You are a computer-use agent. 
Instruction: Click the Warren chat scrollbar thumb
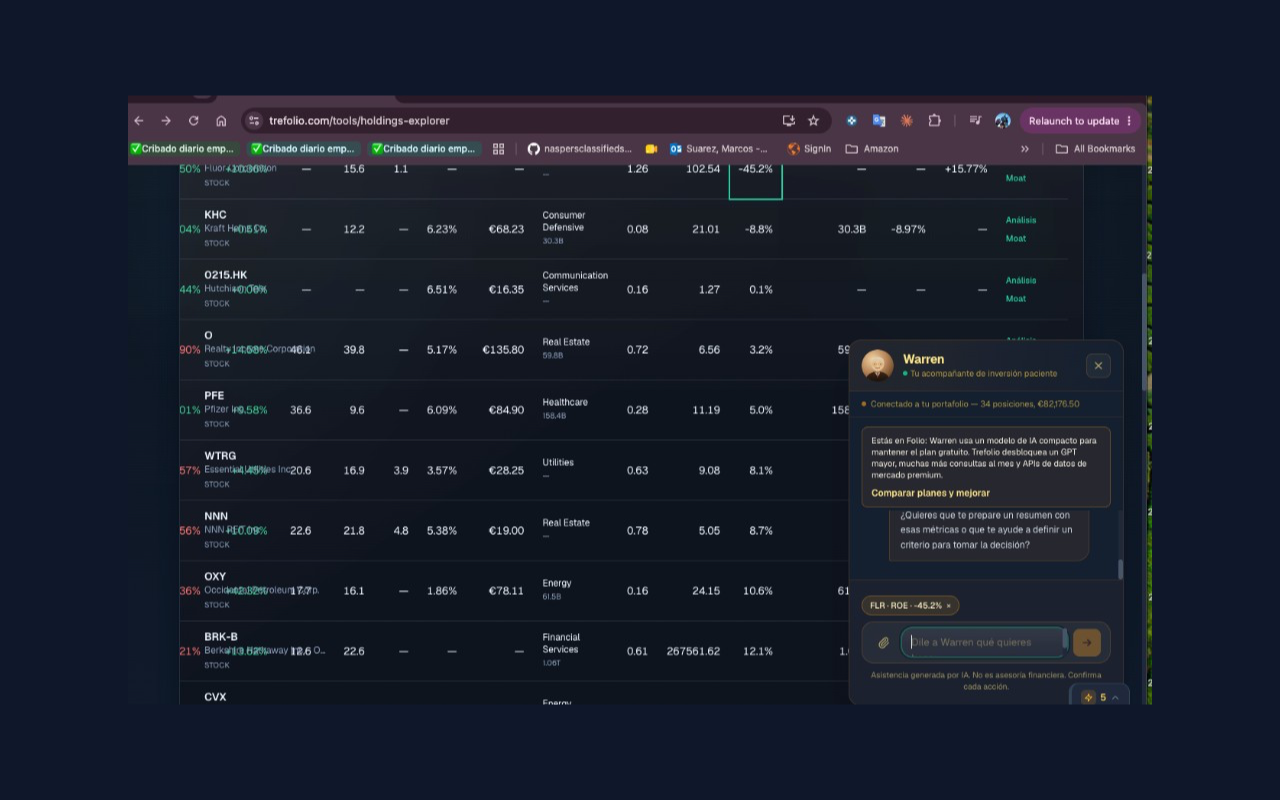pyautogui.click(x=1120, y=569)
